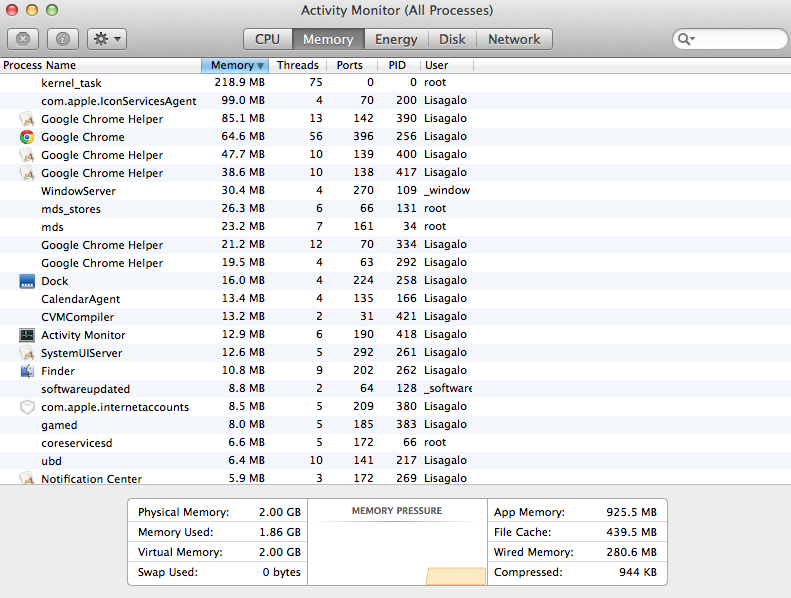
Task: Click the App Memory 925.5 MB value
Action: pyautogui.click(x=632, y=512)
